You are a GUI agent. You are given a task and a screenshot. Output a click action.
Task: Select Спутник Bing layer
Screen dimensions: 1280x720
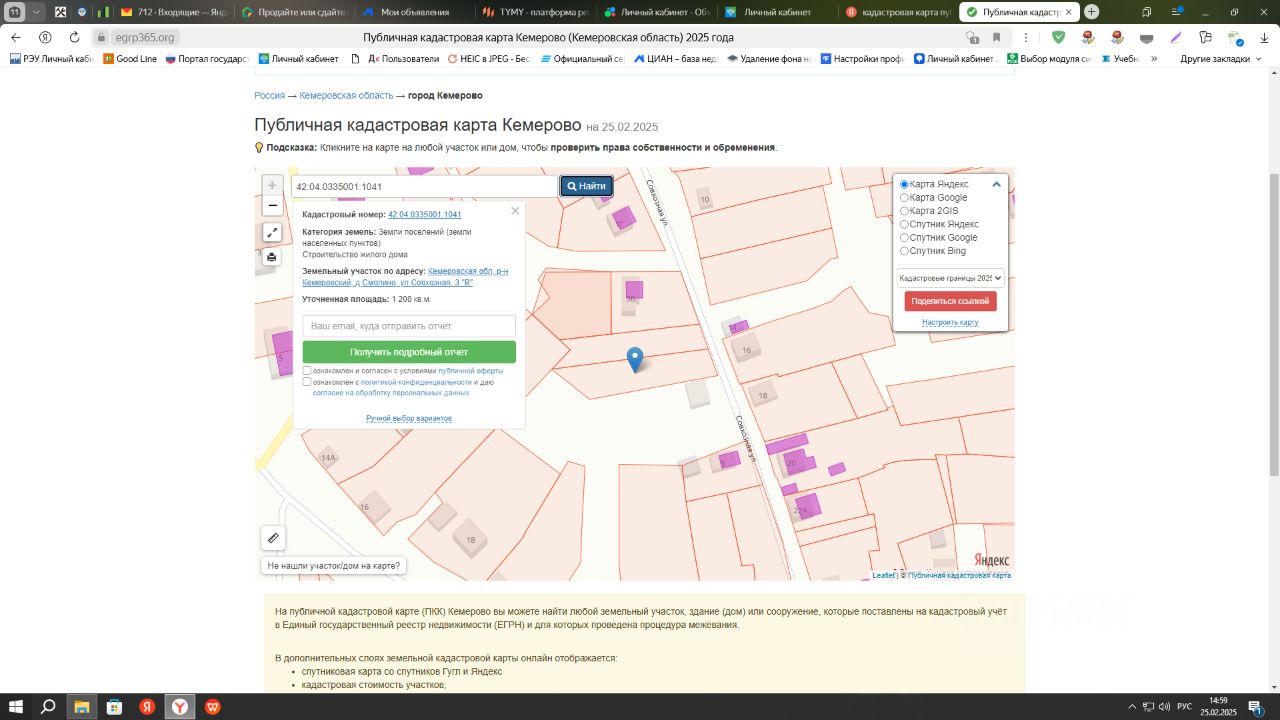tap(904, 251)
